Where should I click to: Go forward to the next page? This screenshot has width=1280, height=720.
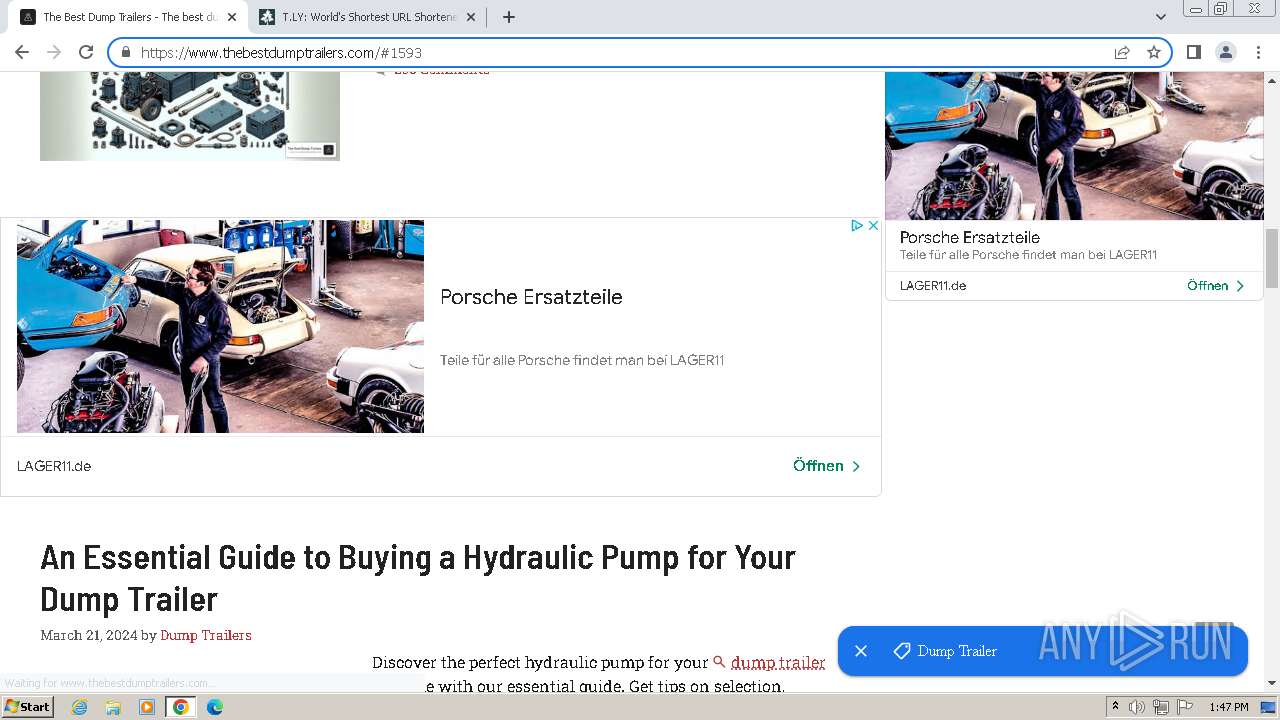54,52
